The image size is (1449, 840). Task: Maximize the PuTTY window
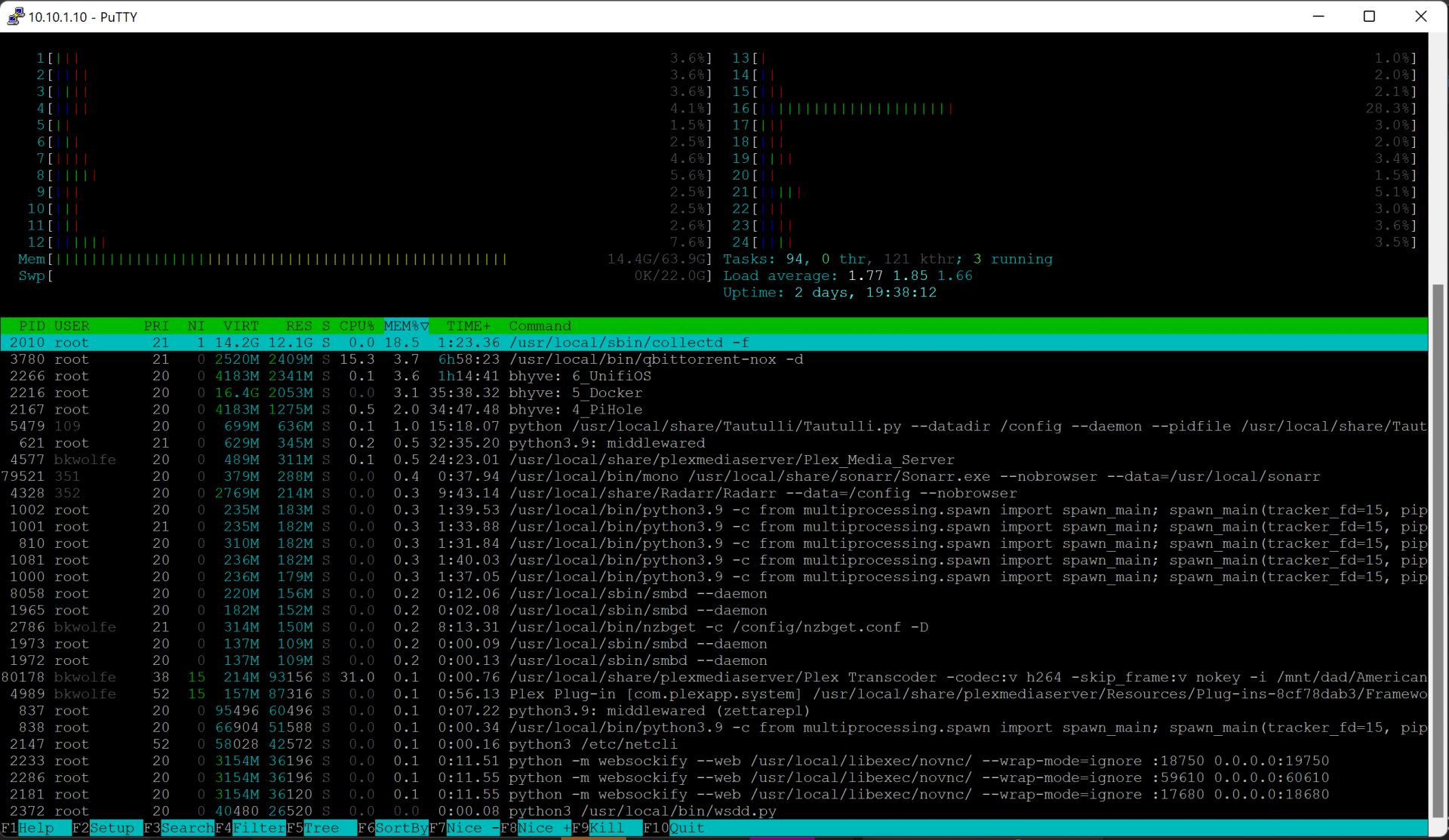tap(1369, 17)
